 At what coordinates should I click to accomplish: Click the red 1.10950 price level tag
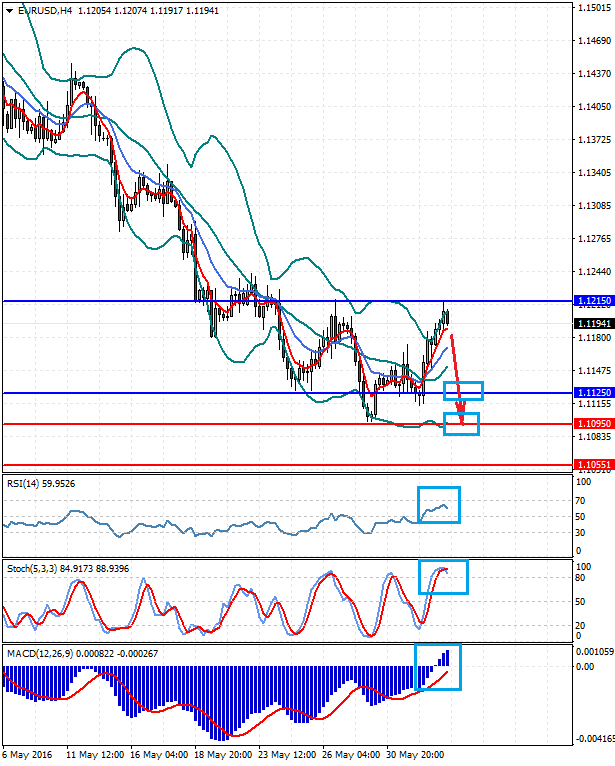pos(594,424)
